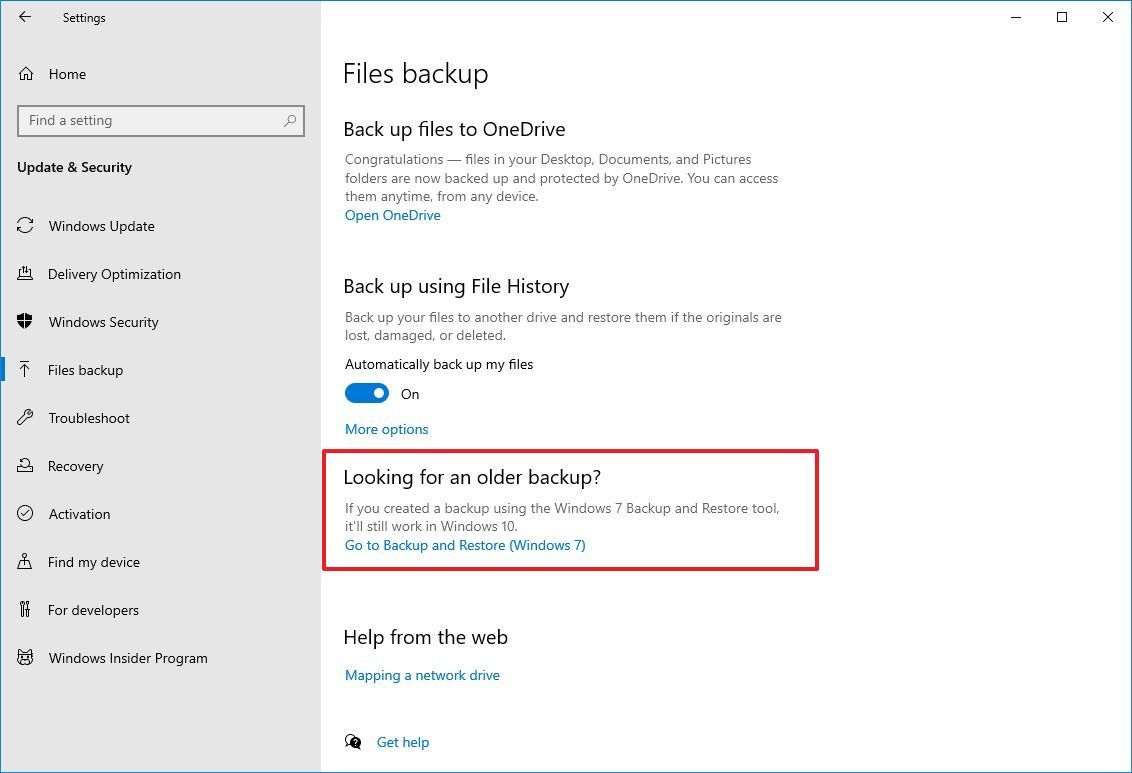This screenshot has height=773, width=1132.
Task: Click the Home icon in sidebar
Action: (26, 74)
